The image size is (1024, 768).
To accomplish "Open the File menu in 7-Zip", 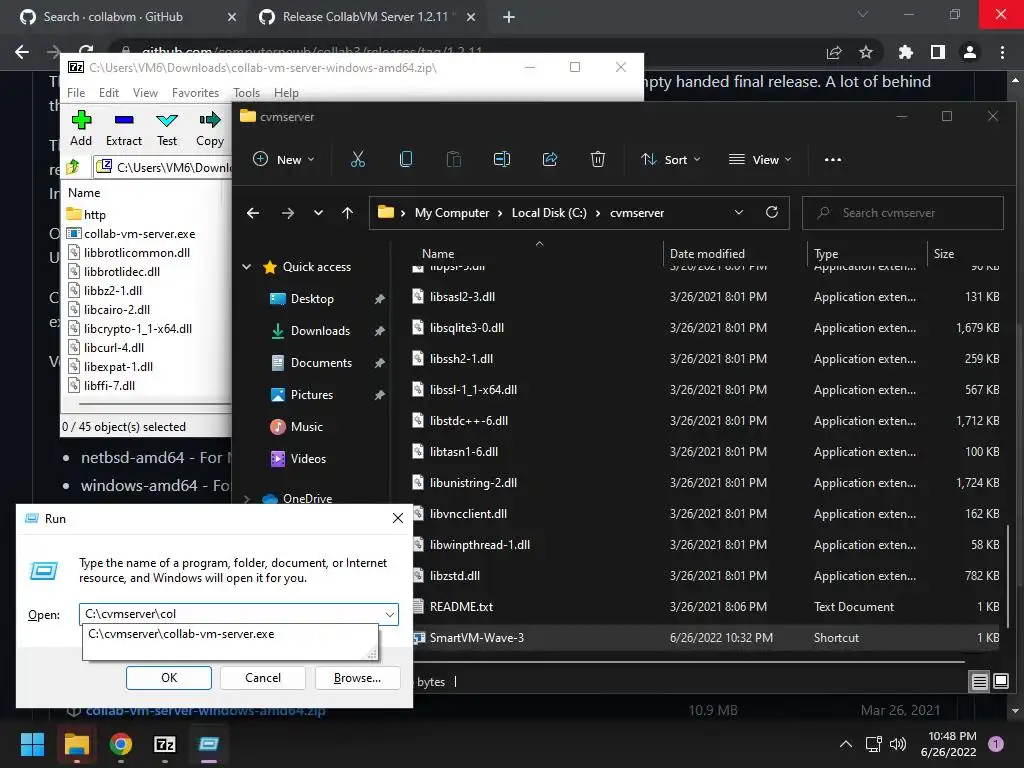I will [76, 93].
